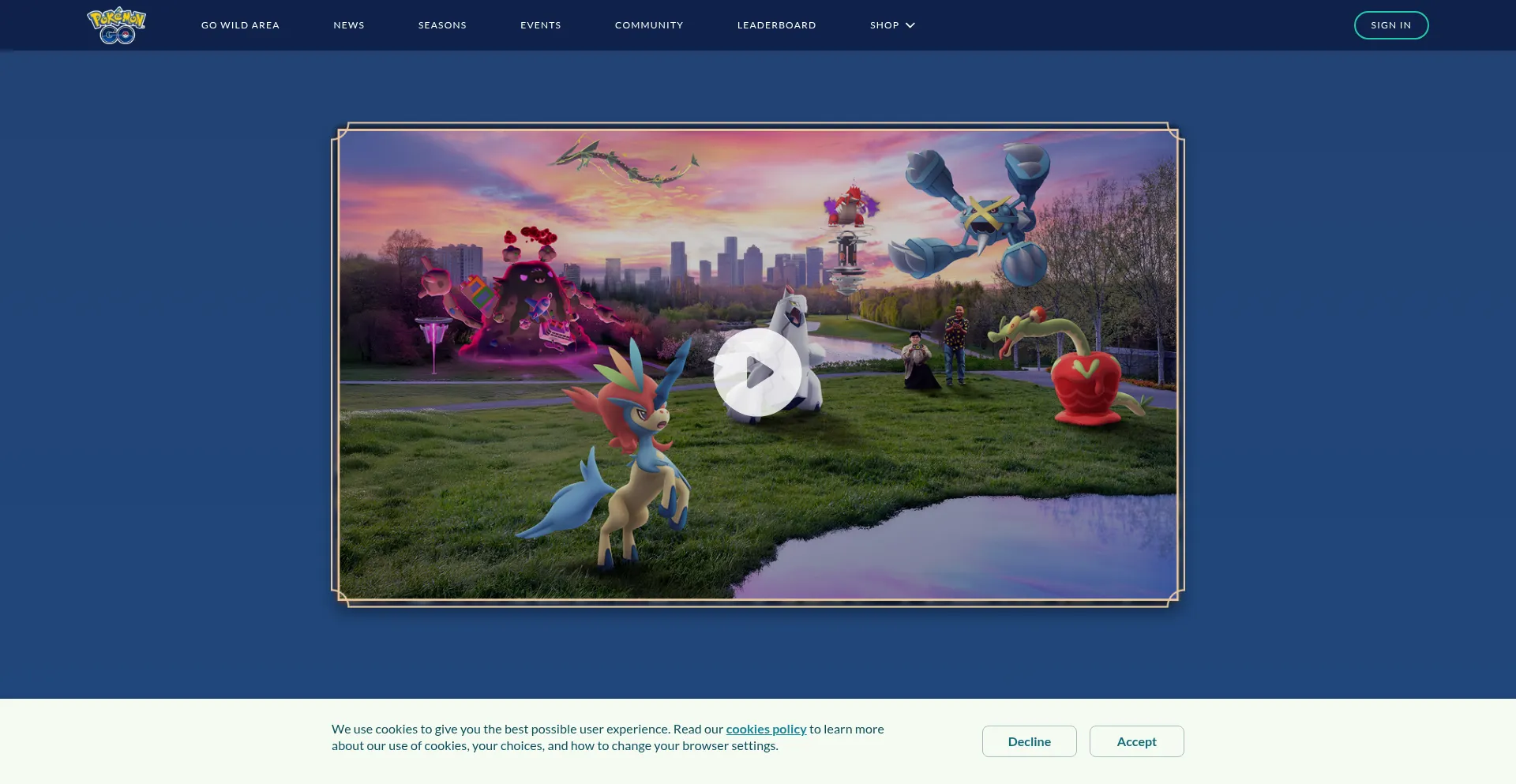
Task: Expand the Shop chevron arrow
Action: pyautogui.click(x=910, y=25)
